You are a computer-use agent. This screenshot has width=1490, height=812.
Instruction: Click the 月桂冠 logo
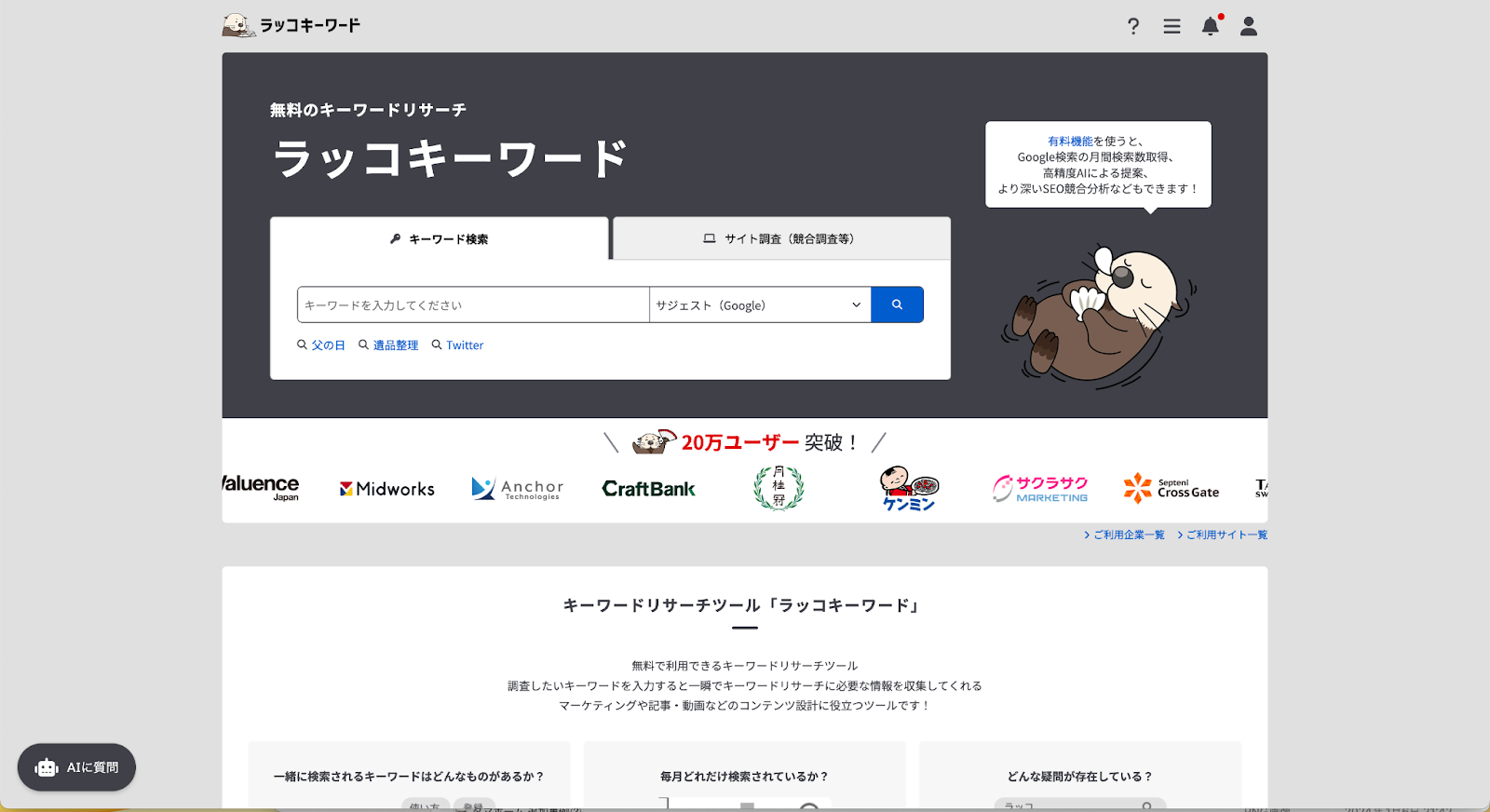click(x=779, y=488)
